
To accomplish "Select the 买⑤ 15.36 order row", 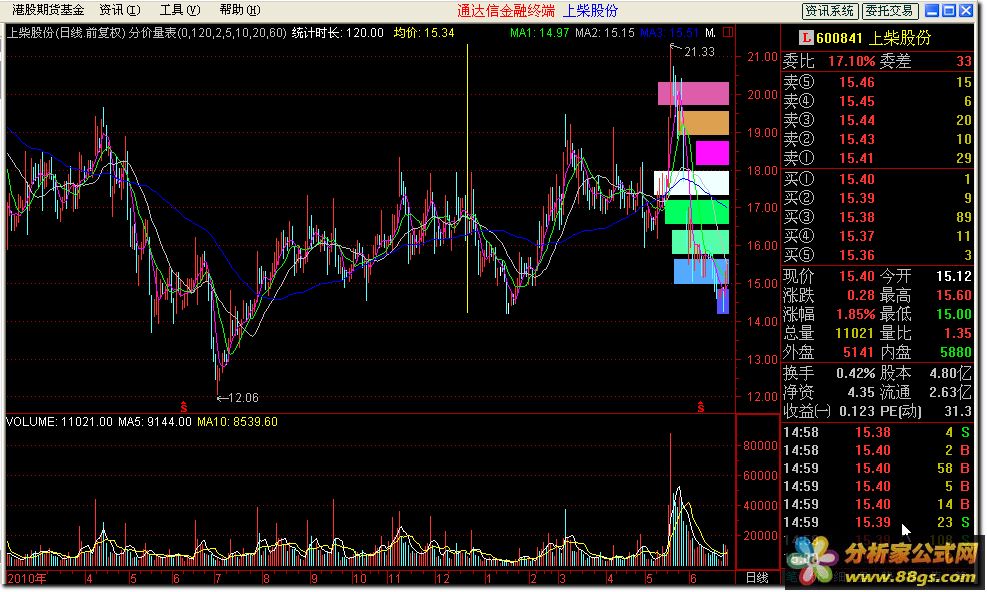I will pyautogui.click(x=877, y=255).
